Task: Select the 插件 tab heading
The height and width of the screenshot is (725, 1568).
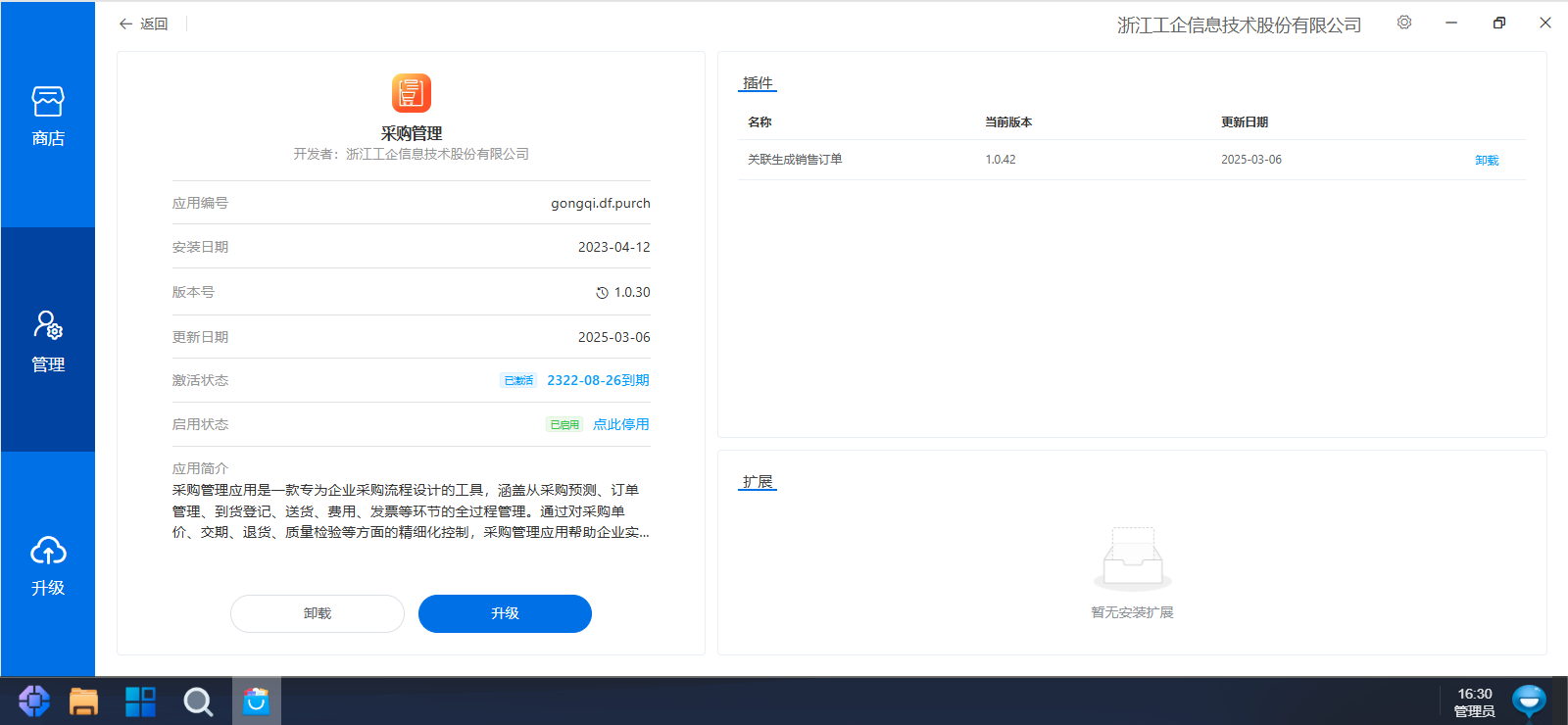Action: point(758,83)
